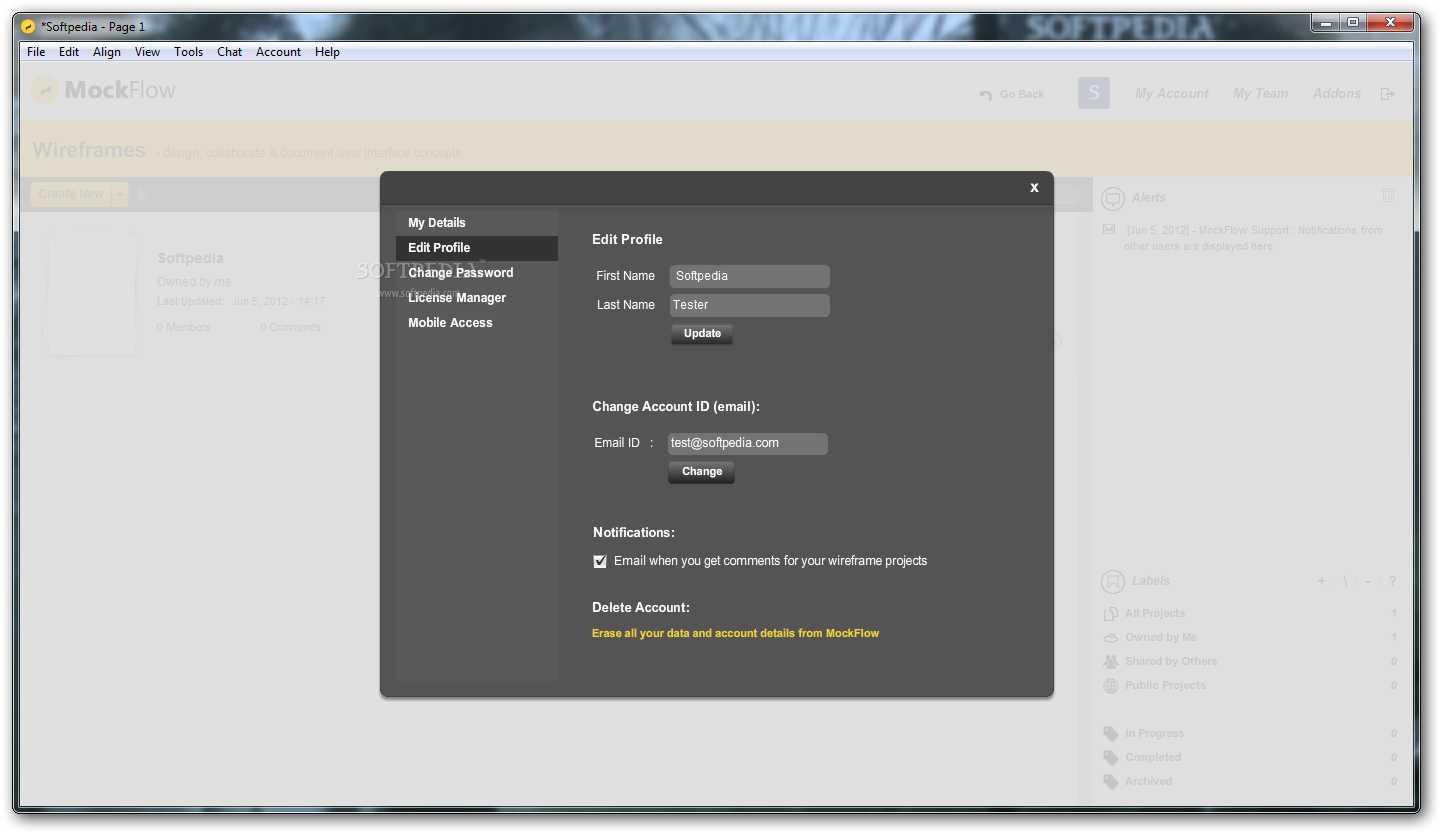Open the Chat menu
Screen dimensions: 1441x834
pos(230,52)
